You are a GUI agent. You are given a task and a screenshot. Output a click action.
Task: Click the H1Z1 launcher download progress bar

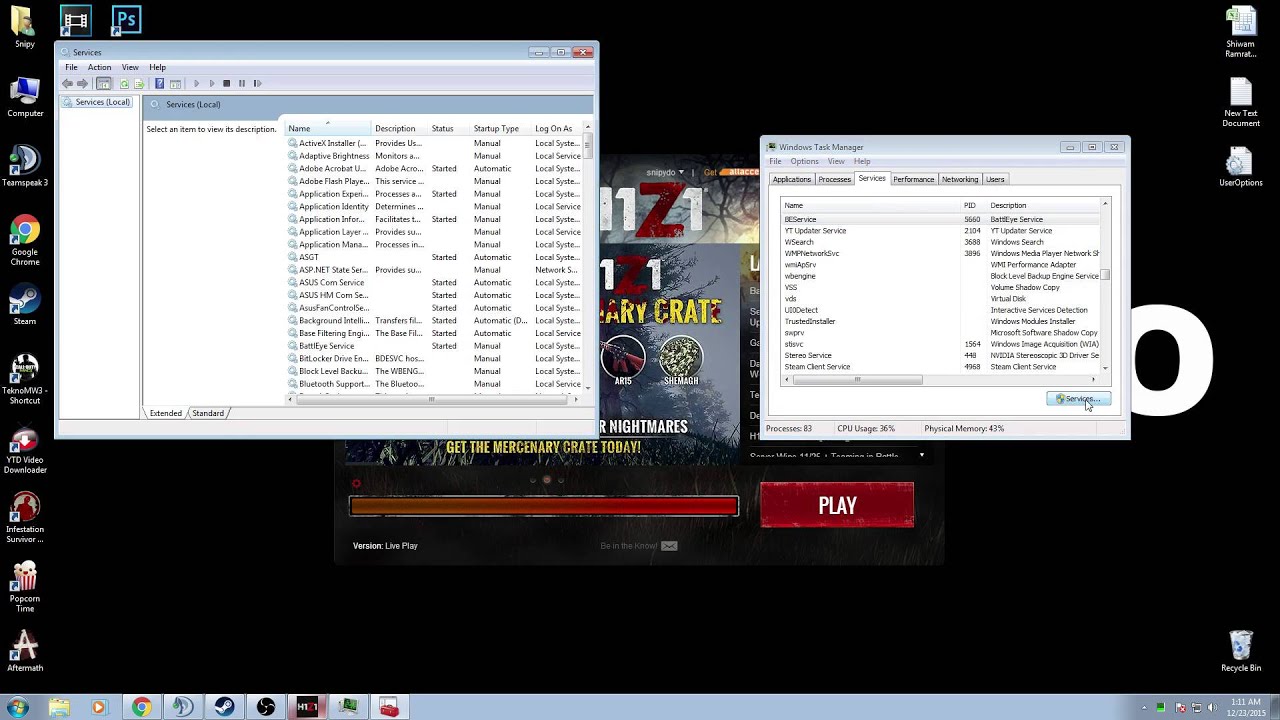[544, 506]
